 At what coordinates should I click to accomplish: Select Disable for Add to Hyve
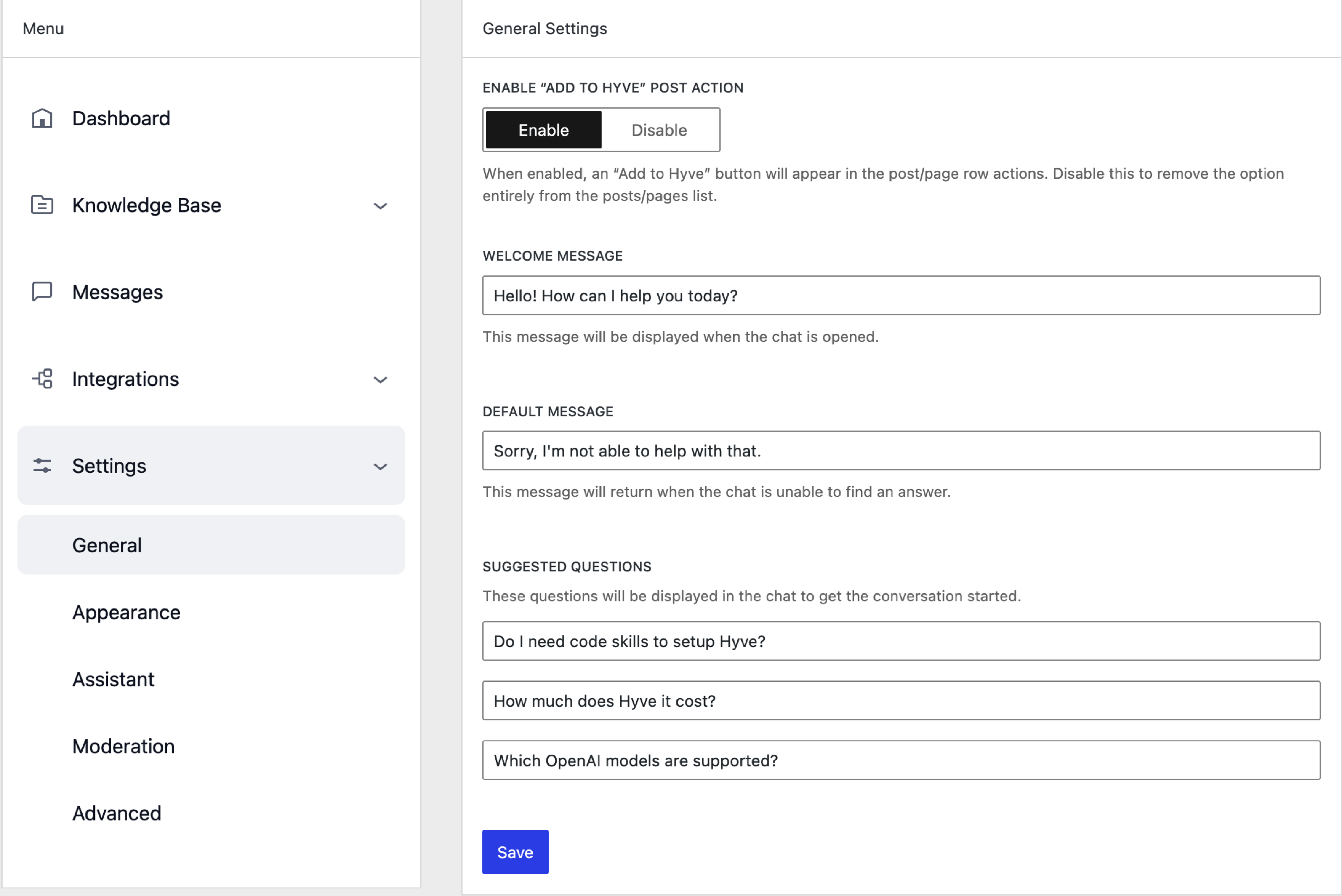click(x=659, y=130)
